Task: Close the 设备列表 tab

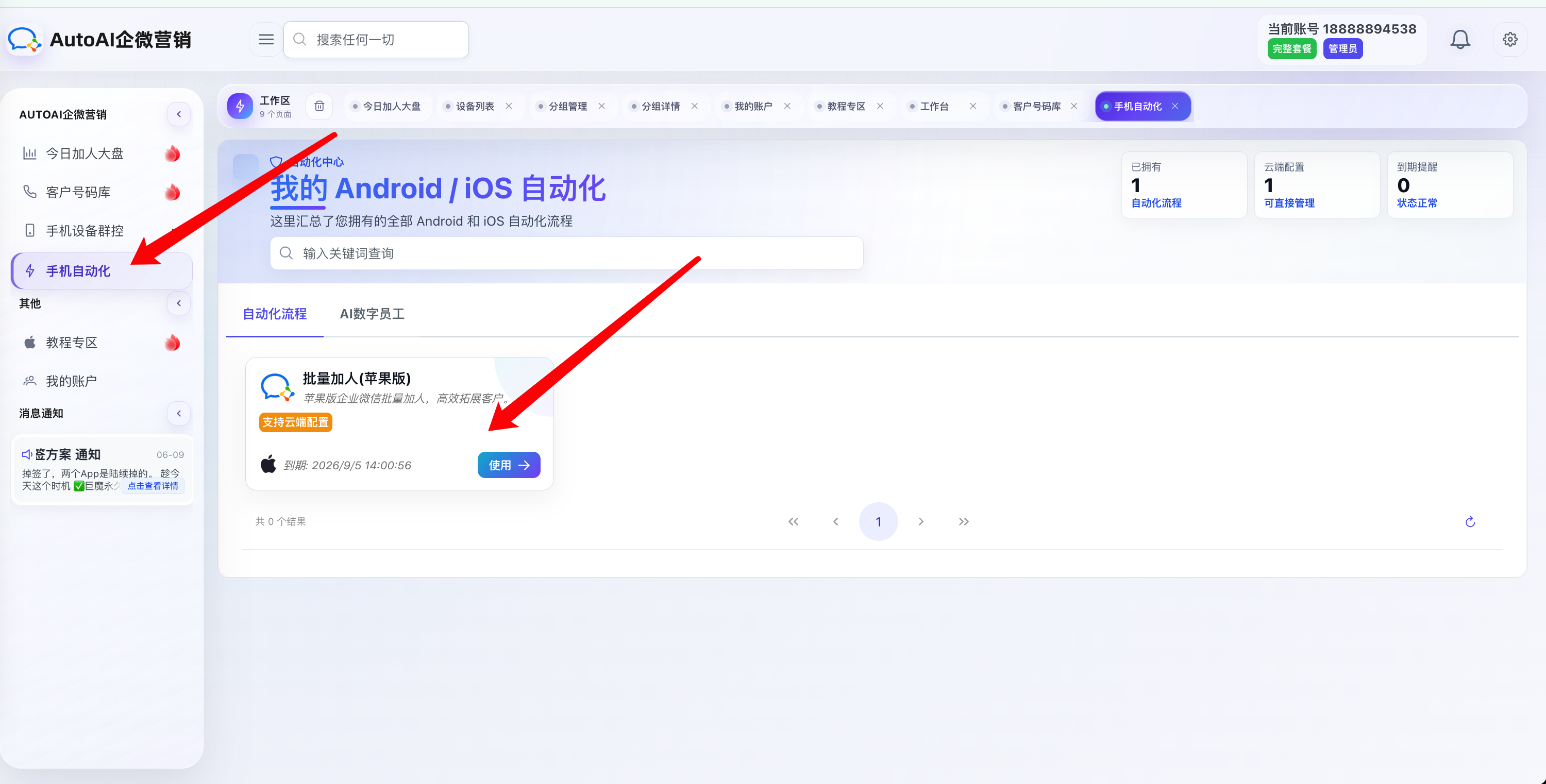Action: (509, 106)
